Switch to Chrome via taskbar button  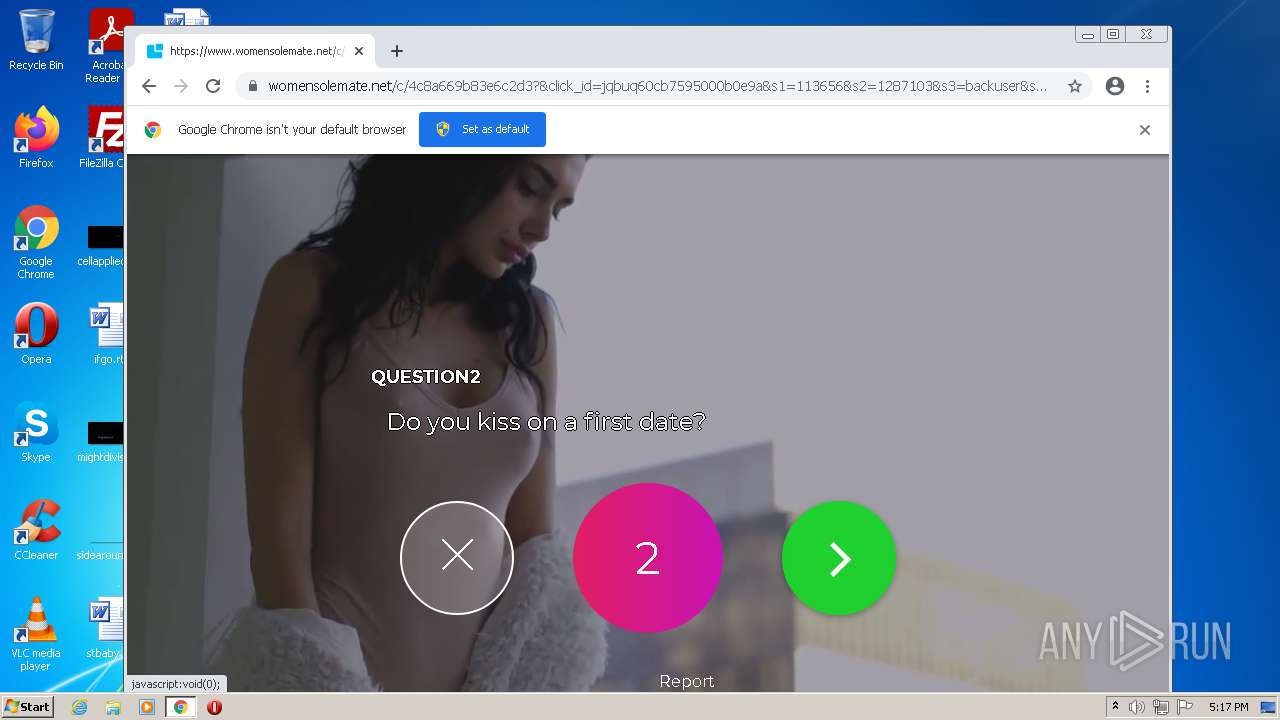(x=180, y=707)
